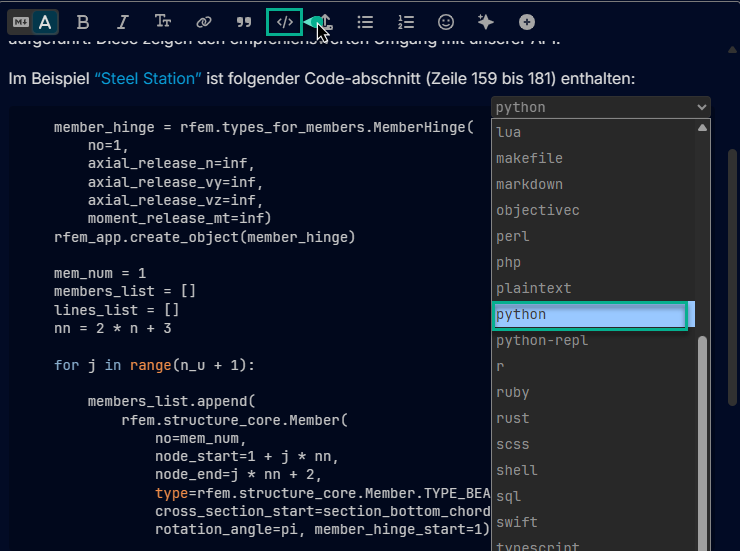
Task: Apply italic formatting
Action: [x=122, y=21]
